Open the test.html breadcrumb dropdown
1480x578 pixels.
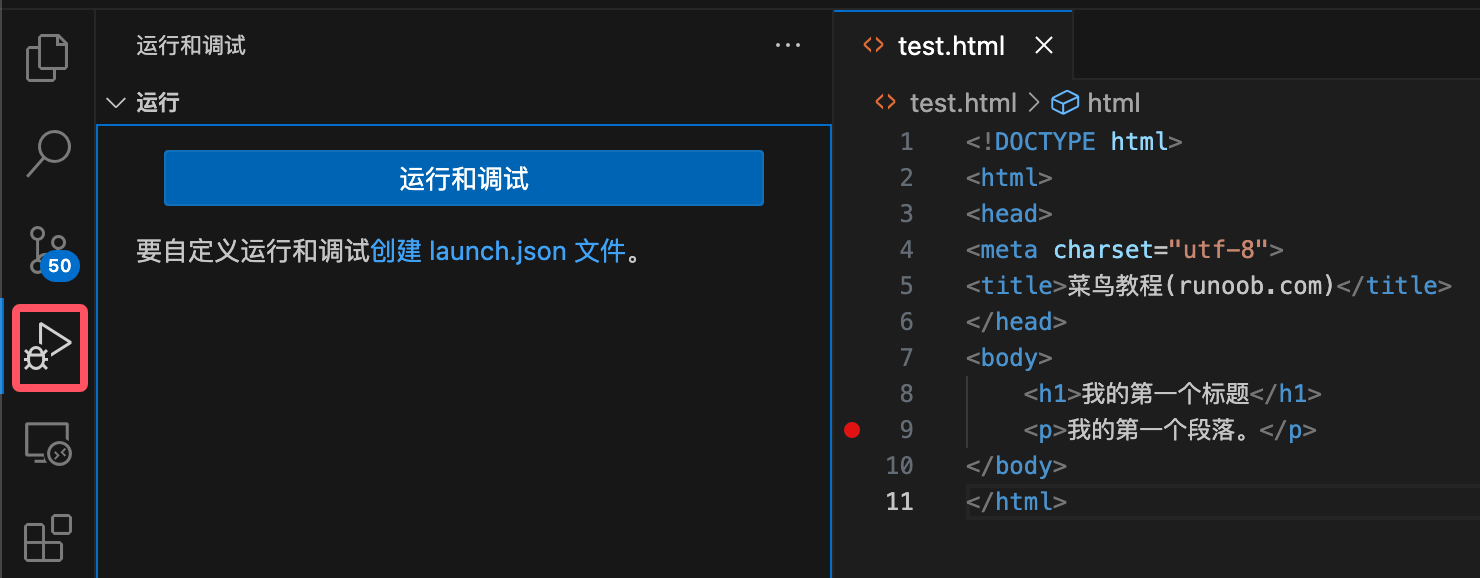[x=962, y=103]
